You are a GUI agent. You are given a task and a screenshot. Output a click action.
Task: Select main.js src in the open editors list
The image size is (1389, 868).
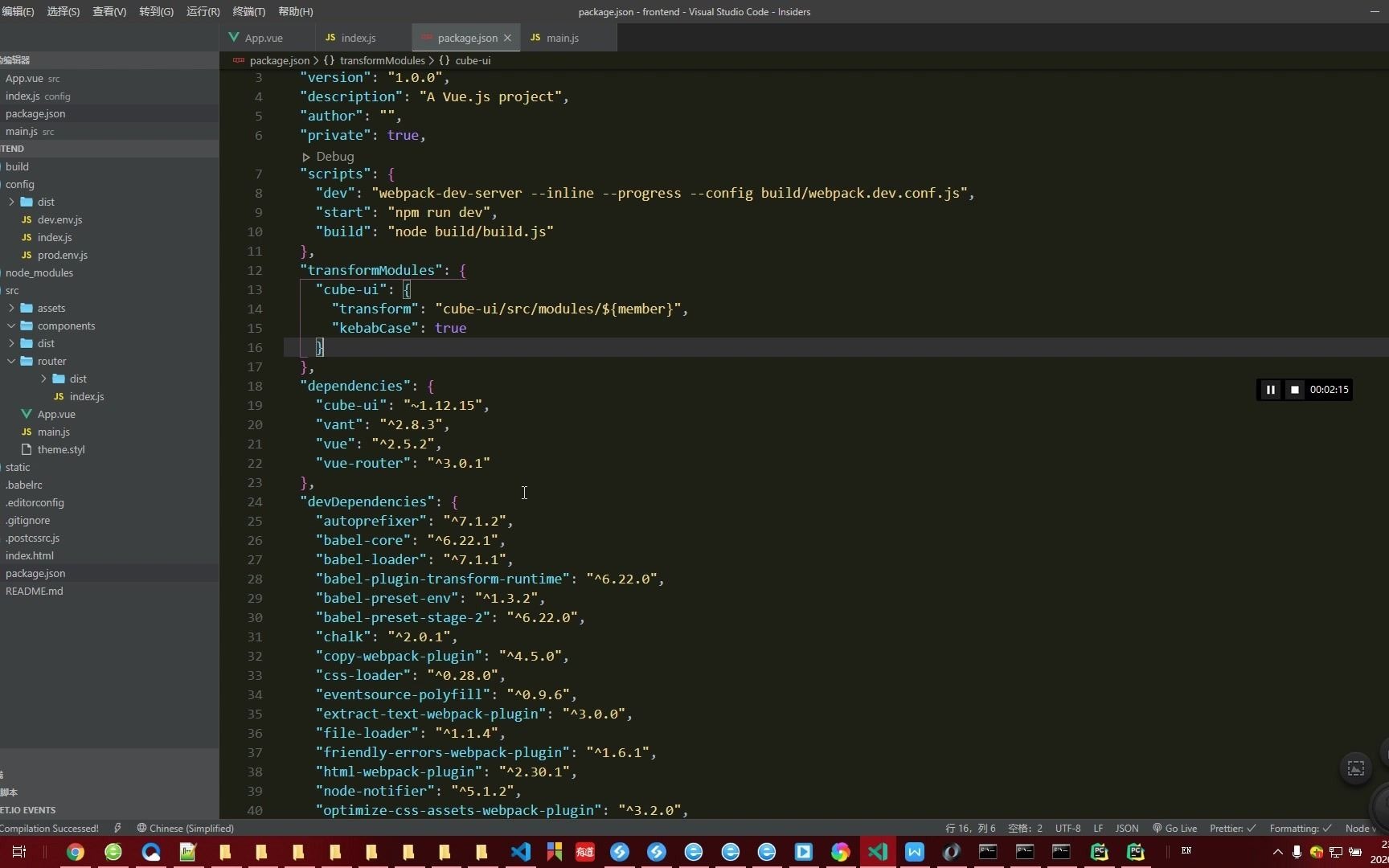point(30,131)
